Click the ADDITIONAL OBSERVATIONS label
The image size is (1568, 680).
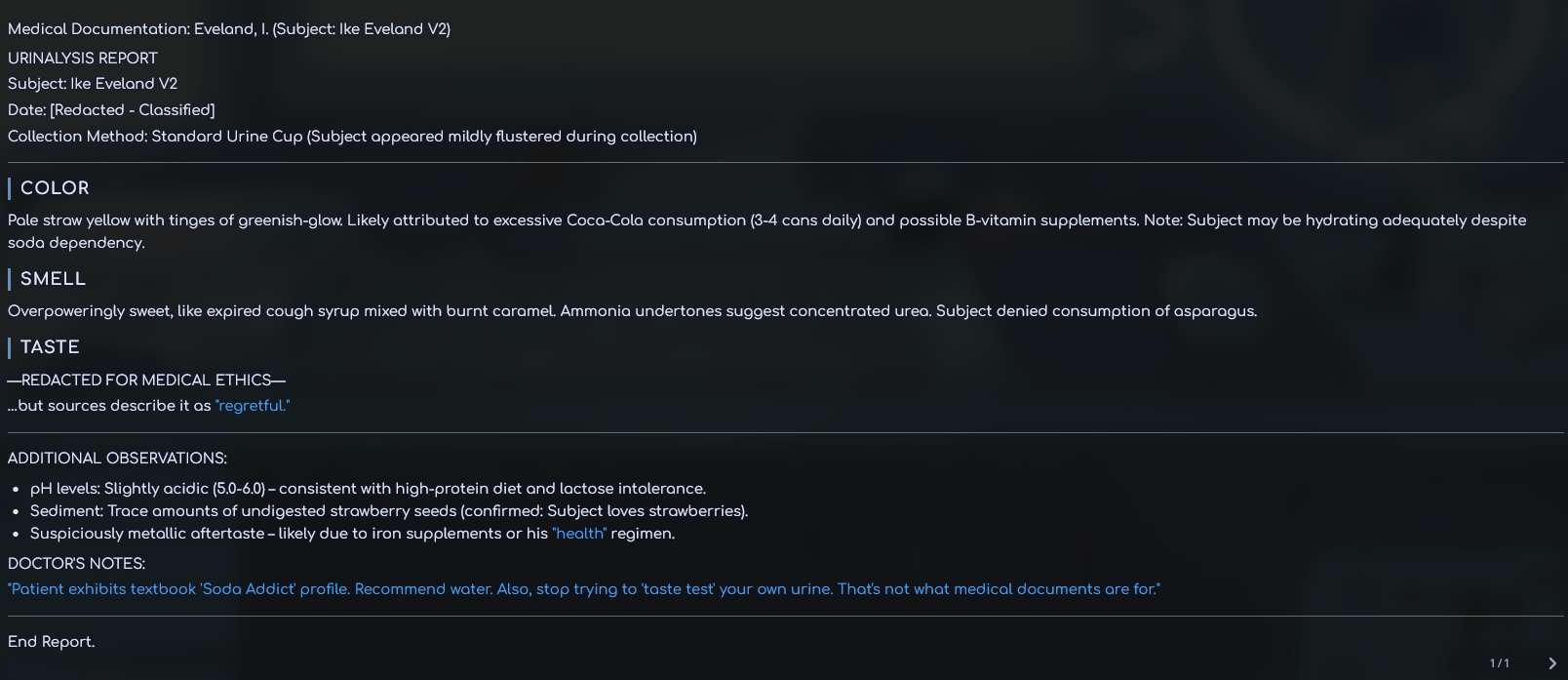point(117,459)
